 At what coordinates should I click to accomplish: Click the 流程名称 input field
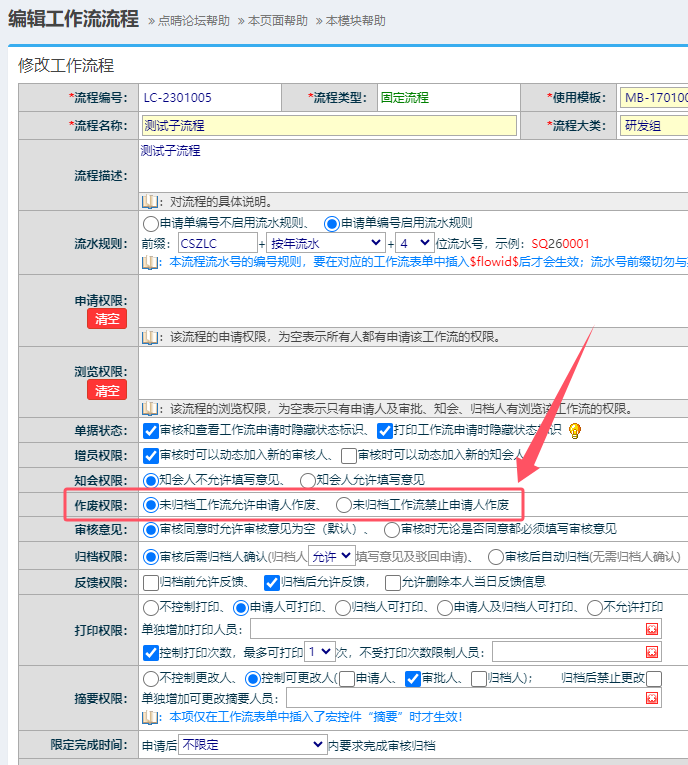click(328, 126)
